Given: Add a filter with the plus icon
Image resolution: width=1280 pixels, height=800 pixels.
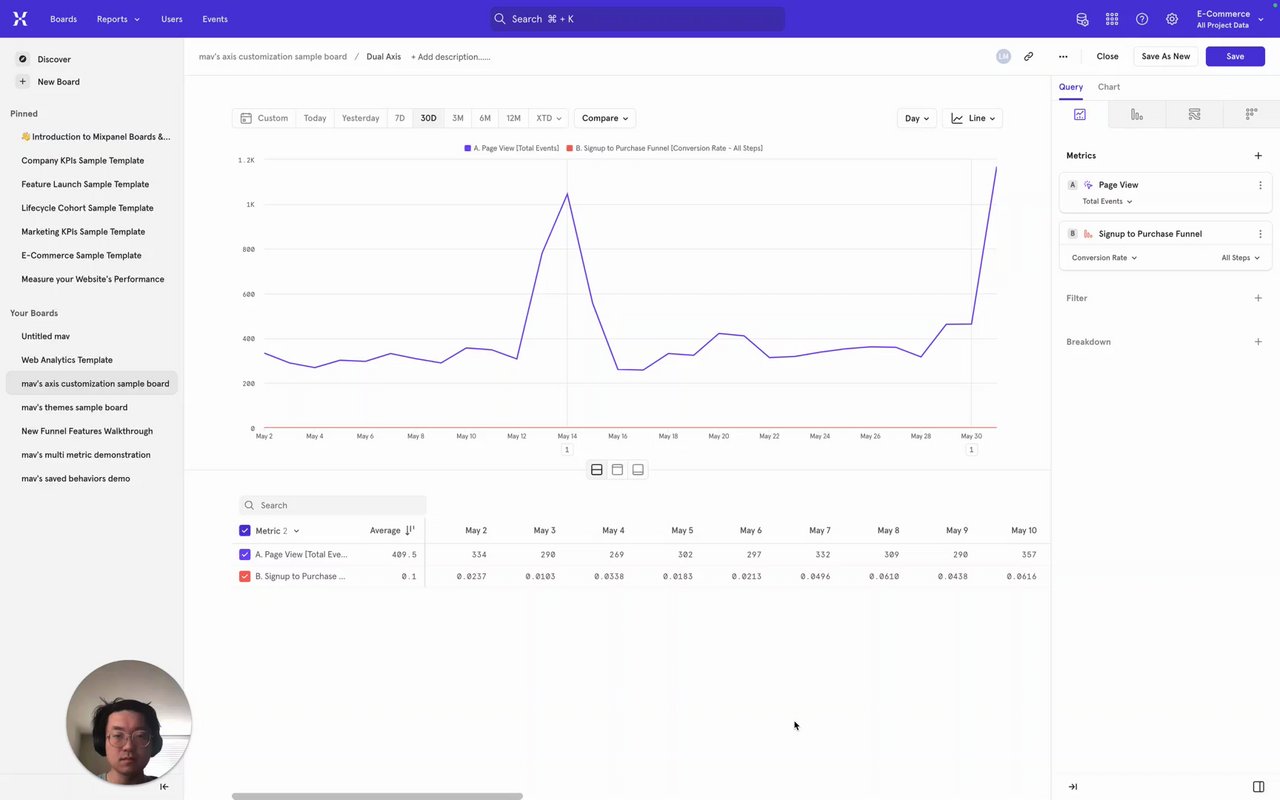Looking at the screenshot, I should pos(1258,298).
